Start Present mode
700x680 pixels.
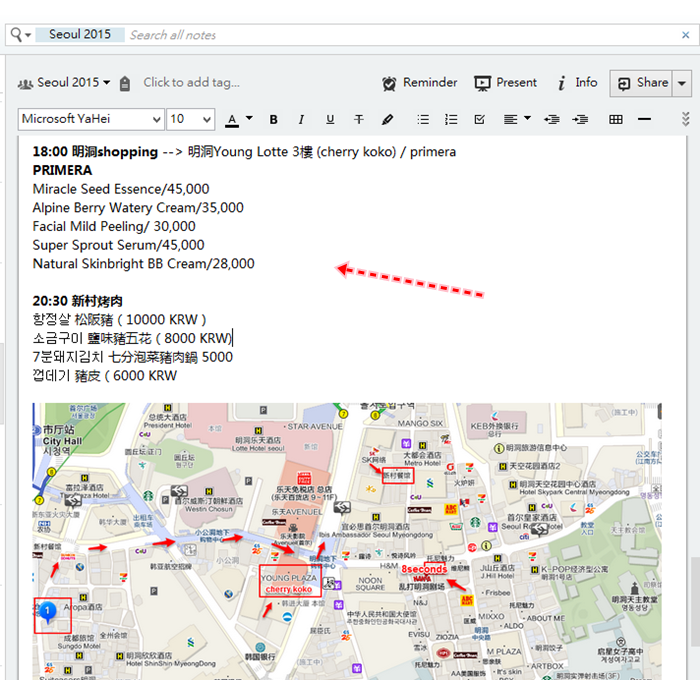coord(505,83)
